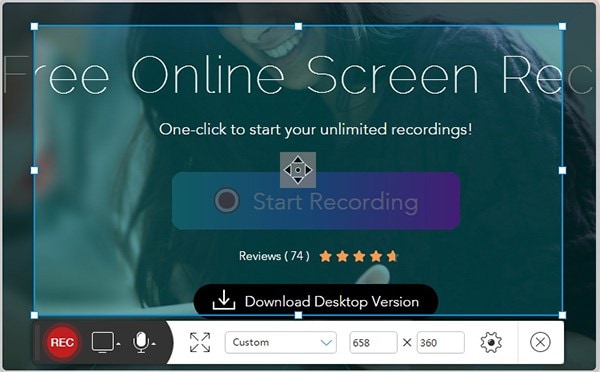
Task: Click the height field showing 360
Action: tap(441, 342)
